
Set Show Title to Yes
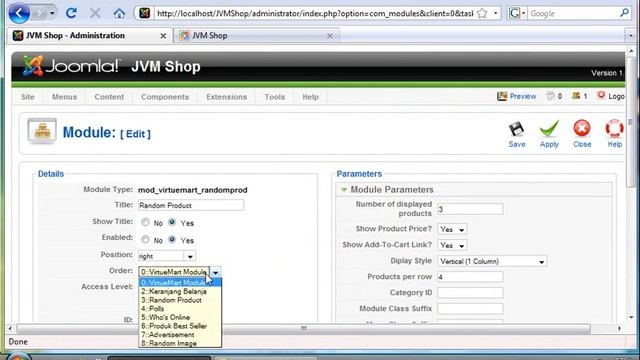click(172, 222)
